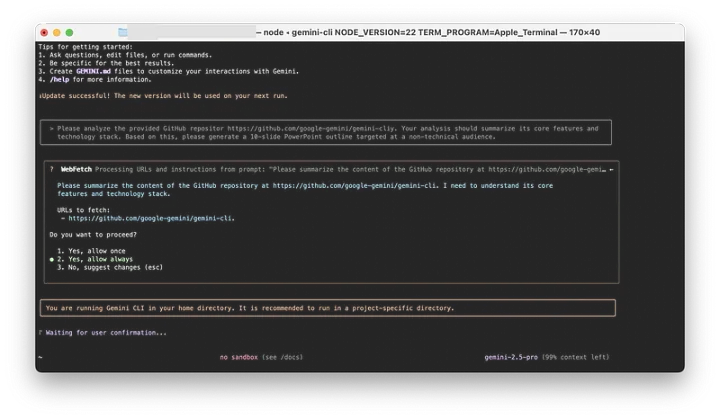The height and width of the screenshot is (419, 720).
Task: Click the '>' prompt symbol in the input box
Action: point(51,129)
